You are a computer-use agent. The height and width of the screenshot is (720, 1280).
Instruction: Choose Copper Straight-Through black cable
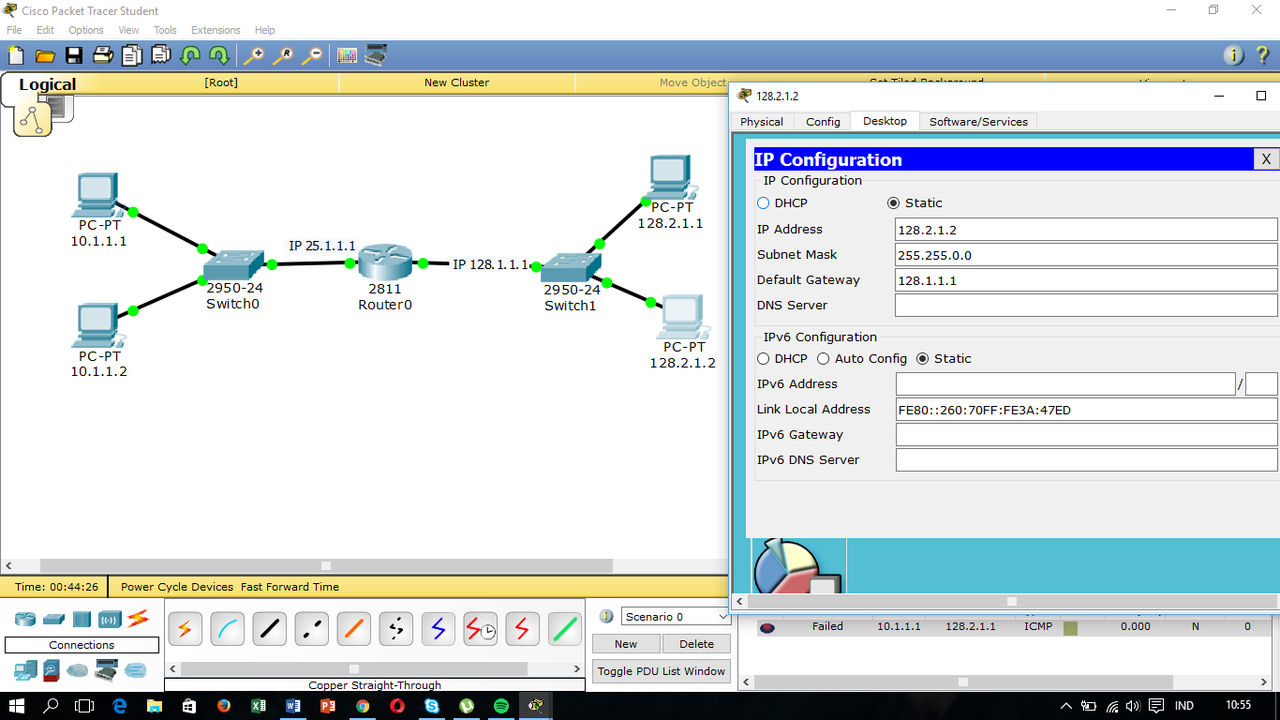[269, 629]
